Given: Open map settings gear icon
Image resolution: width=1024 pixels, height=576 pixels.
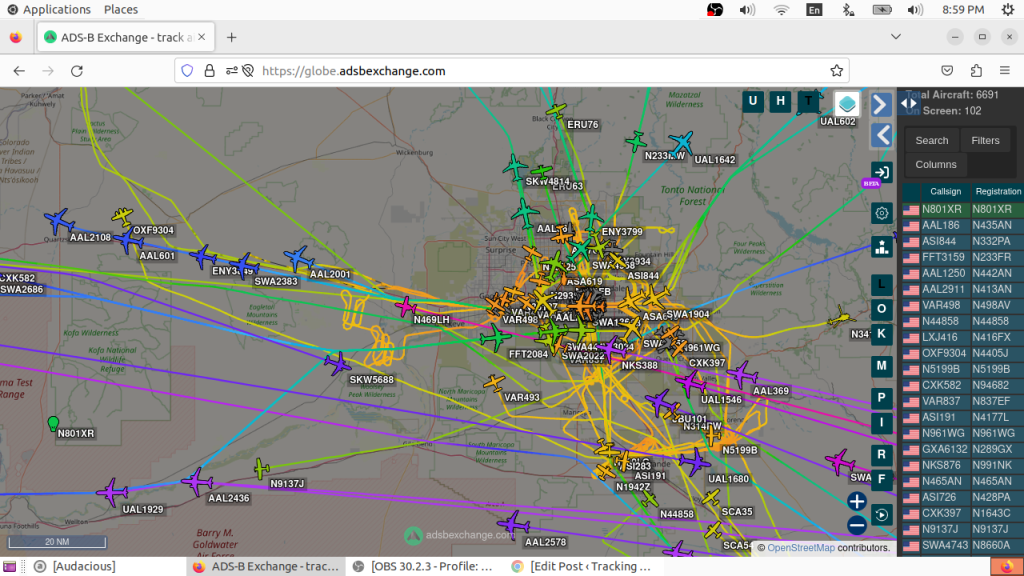Looking at the screenshot, I should click(882, 213).
